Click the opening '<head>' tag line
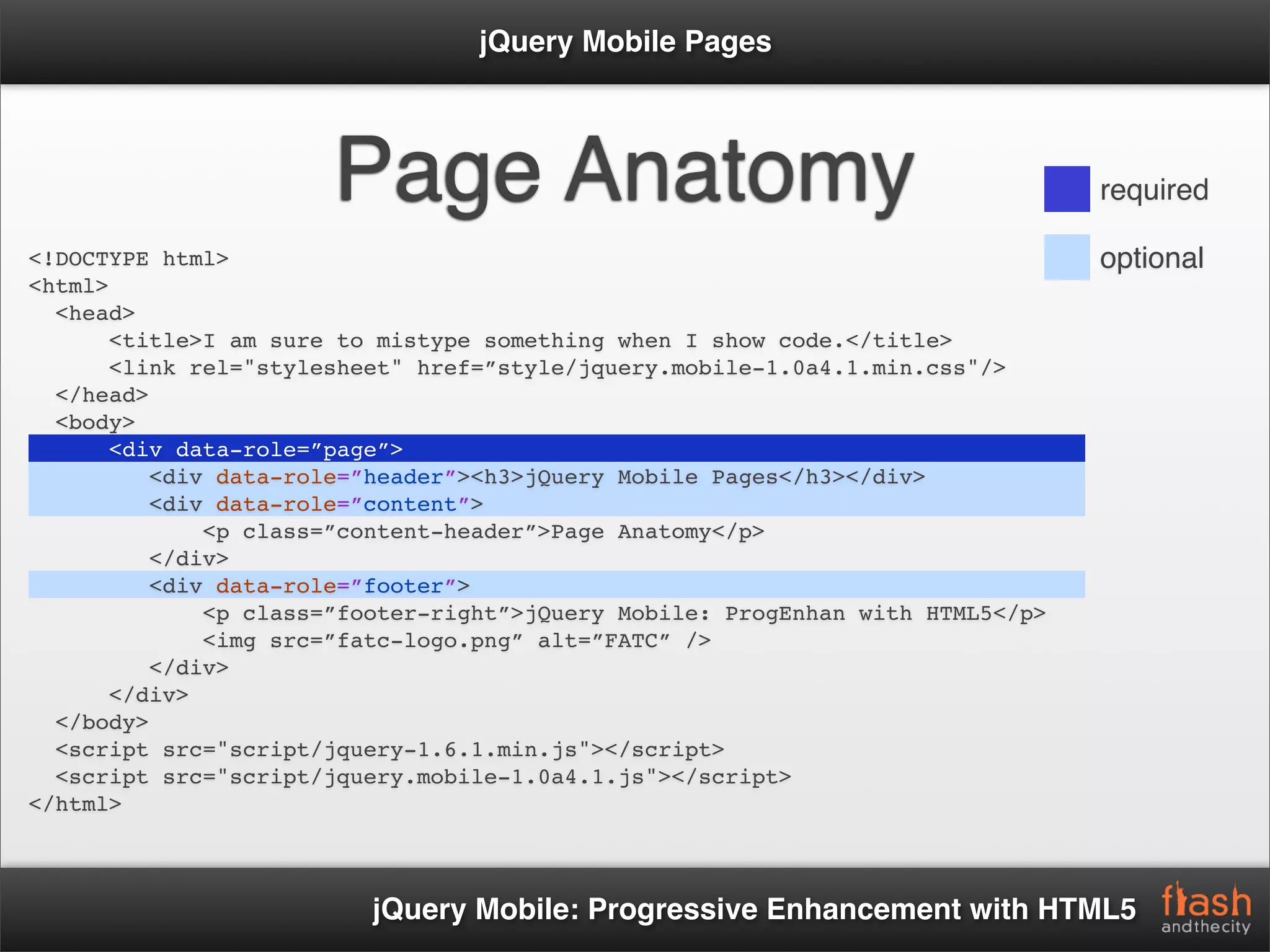Screen dimensions: 1270x952 pos(95,313)
